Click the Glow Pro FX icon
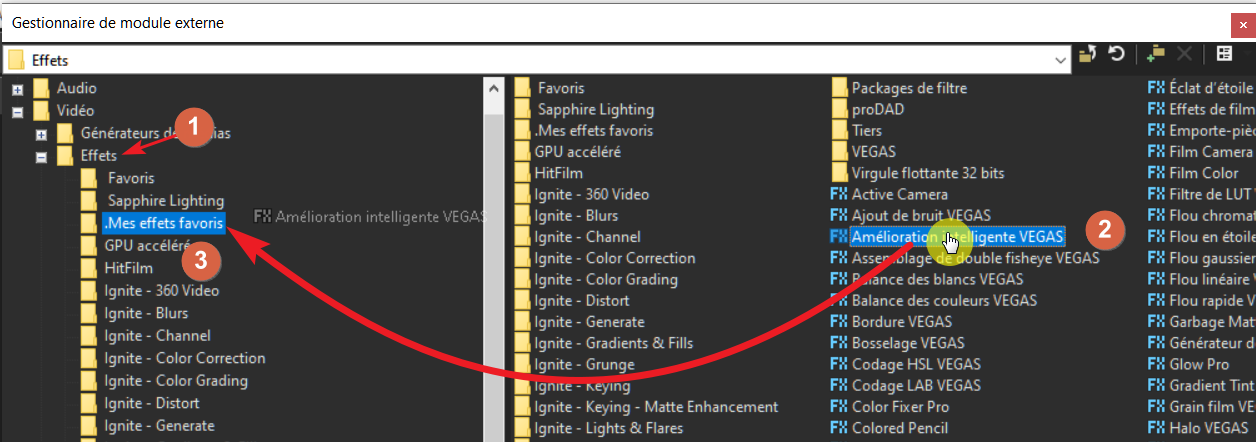This screenshot has width=1256, height=442. click(x=1156, y=364)
